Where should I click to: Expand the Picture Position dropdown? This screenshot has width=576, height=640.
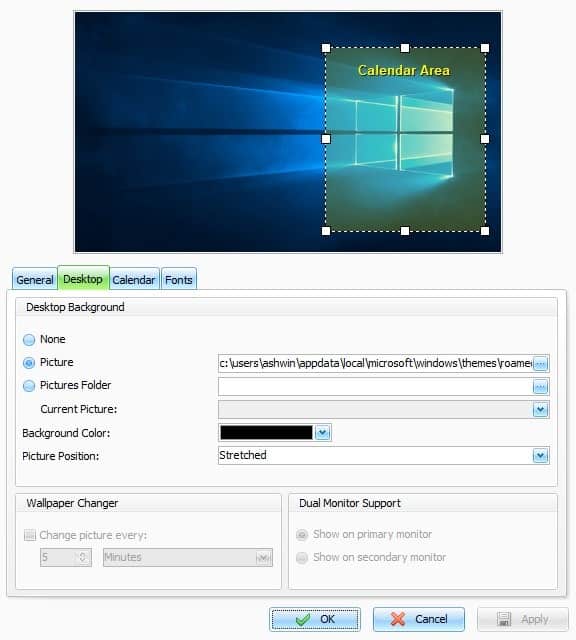click(x=540, y=456)
